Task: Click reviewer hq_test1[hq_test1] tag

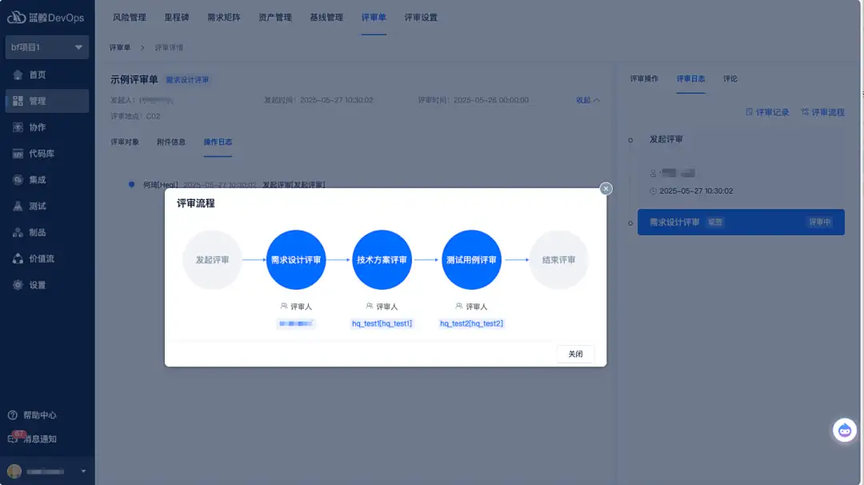Action: [x=382, y=324]
